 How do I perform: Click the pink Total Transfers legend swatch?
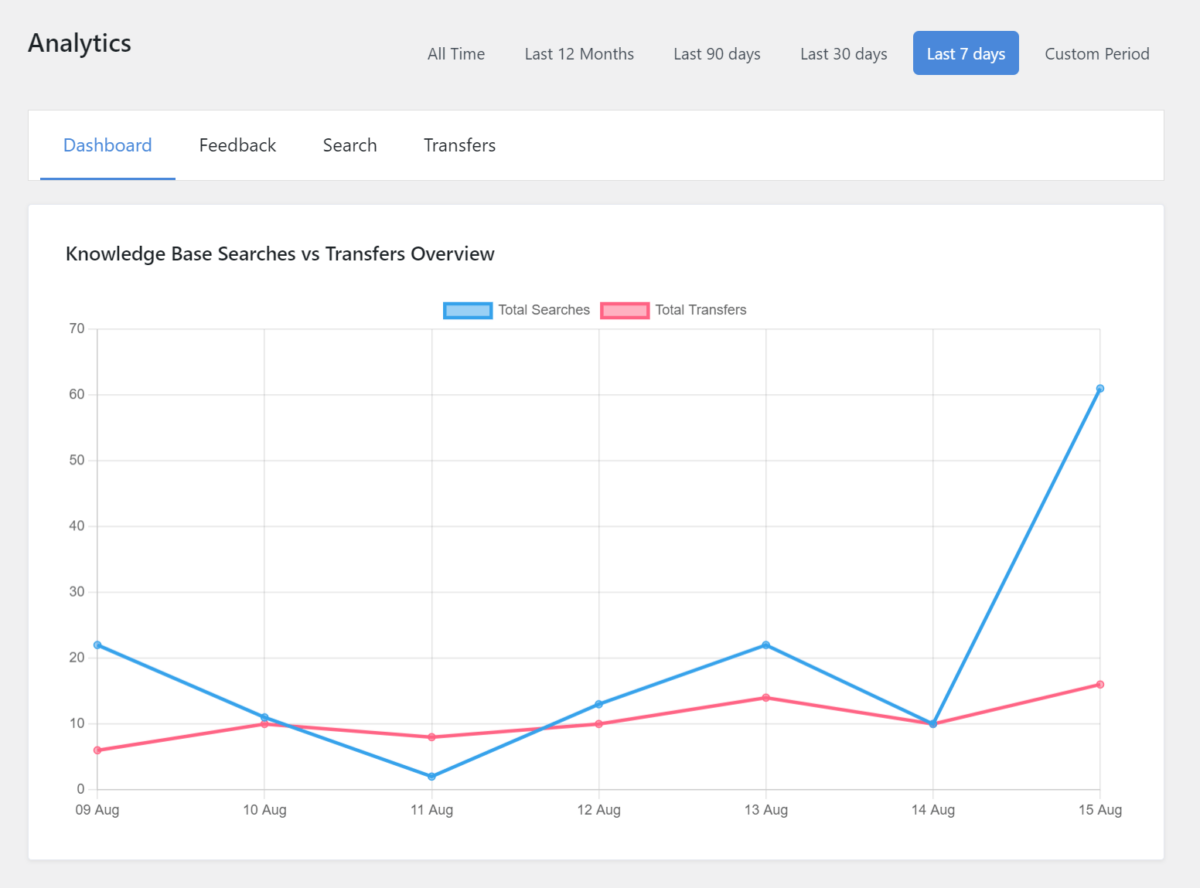click(x=625, y=310)
